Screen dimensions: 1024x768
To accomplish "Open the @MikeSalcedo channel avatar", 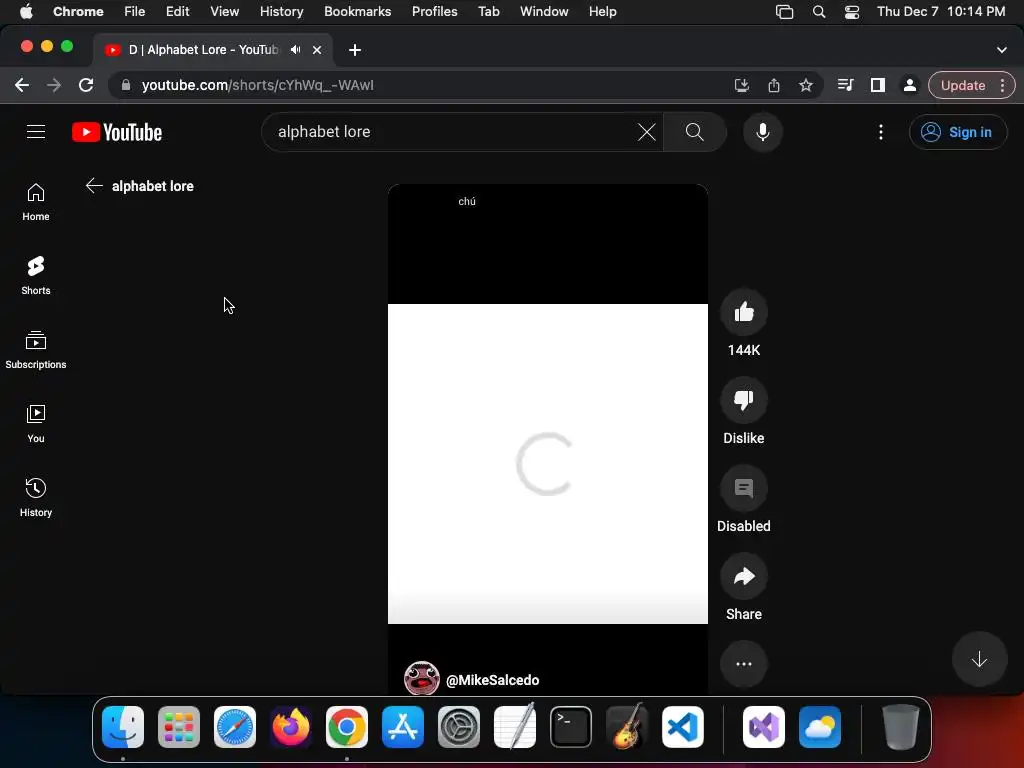I will point(422,679).
